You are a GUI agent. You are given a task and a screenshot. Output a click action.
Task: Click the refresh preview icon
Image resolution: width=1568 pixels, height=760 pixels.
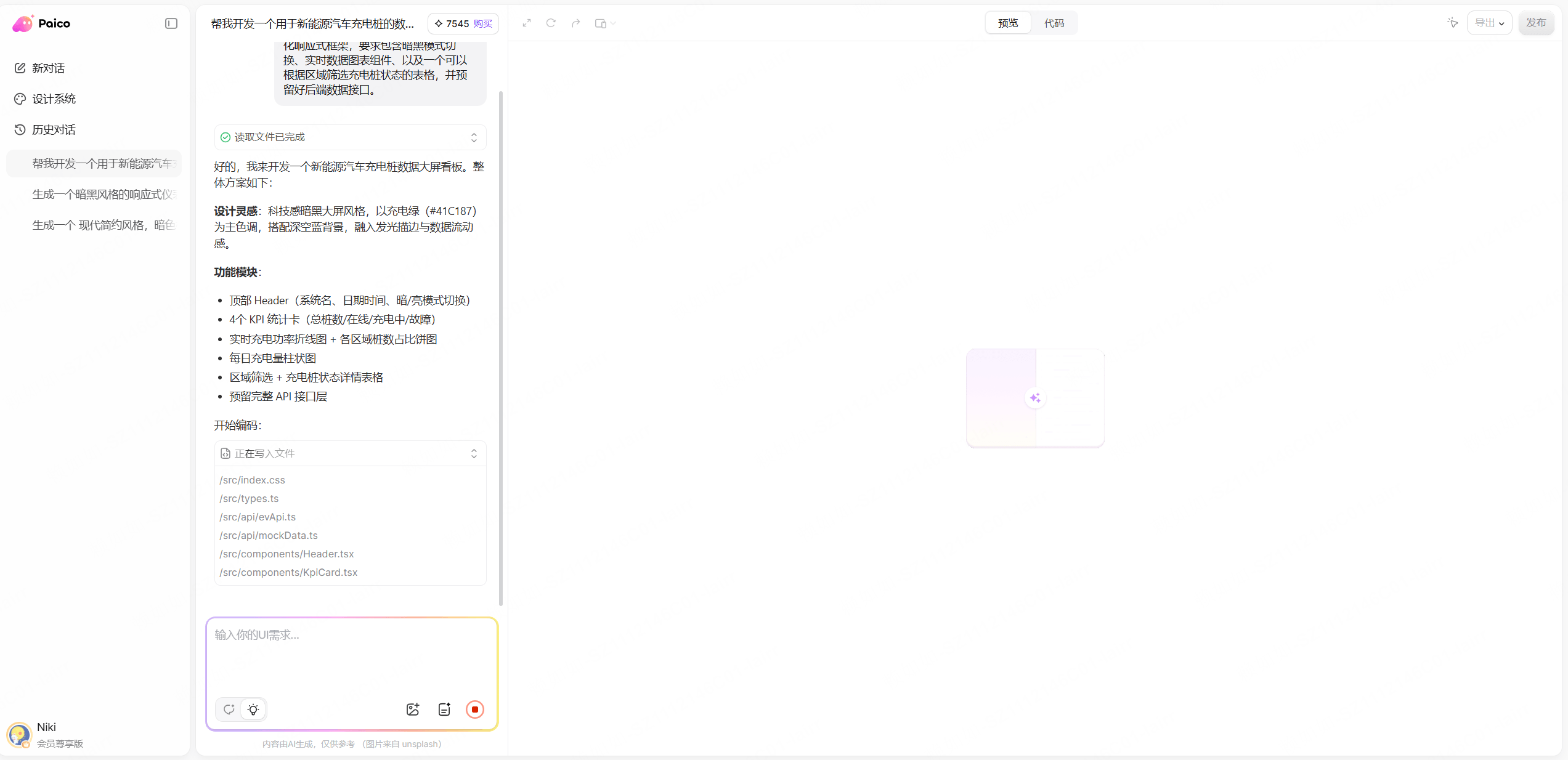551,23
